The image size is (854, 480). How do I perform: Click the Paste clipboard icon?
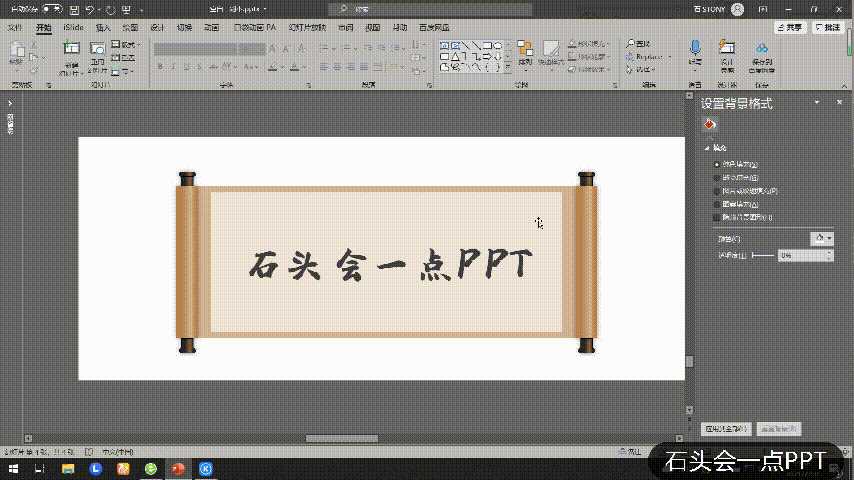(17, 50)
